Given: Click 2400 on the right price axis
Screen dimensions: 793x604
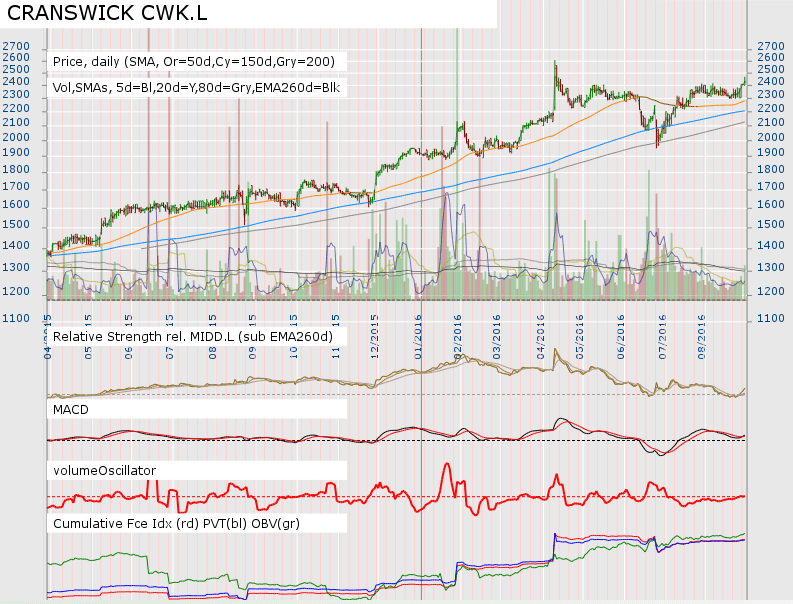Looking at the screenshot, I should (771, 81).
